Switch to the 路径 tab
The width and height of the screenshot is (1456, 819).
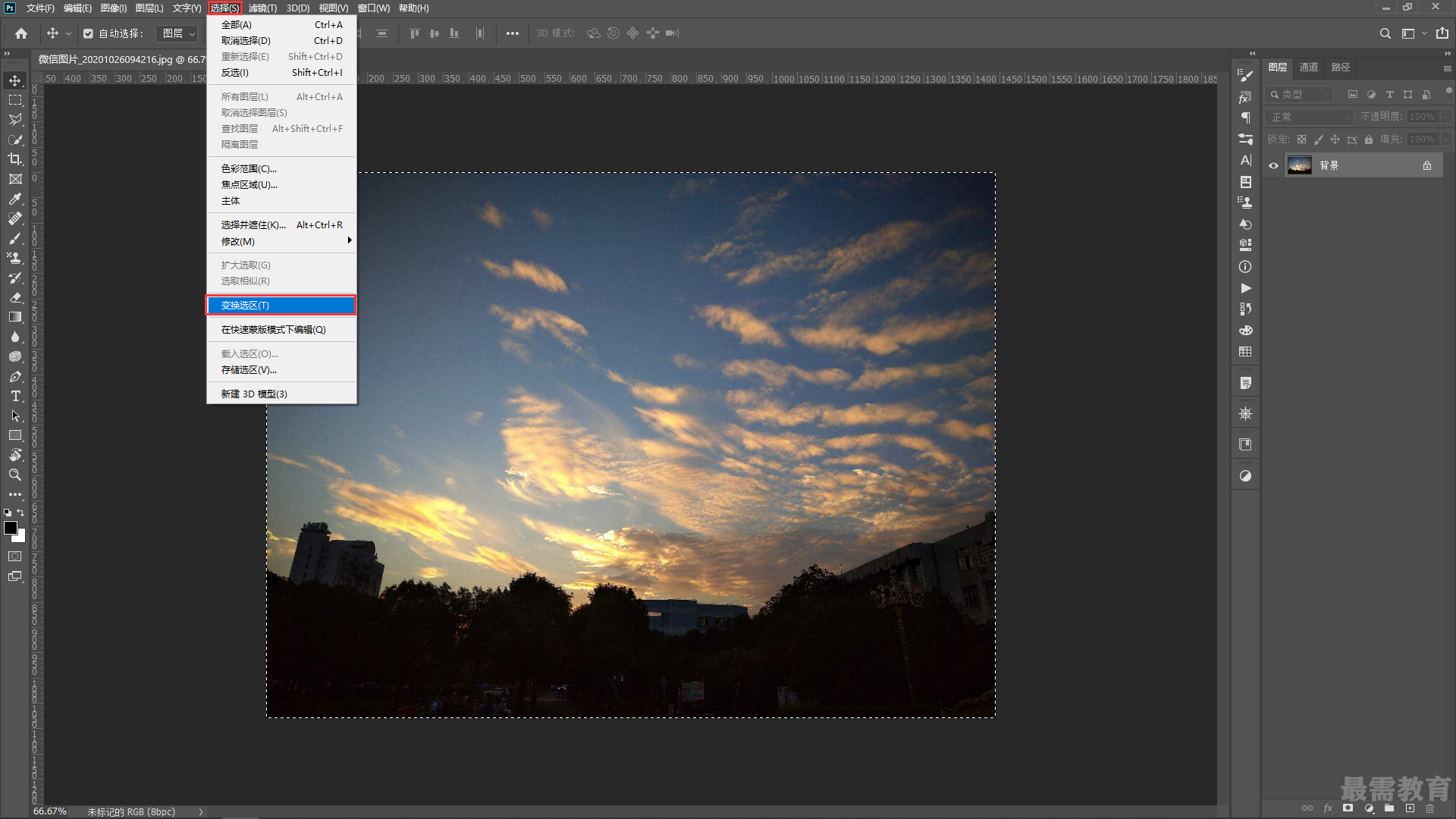pos(1341,67)
